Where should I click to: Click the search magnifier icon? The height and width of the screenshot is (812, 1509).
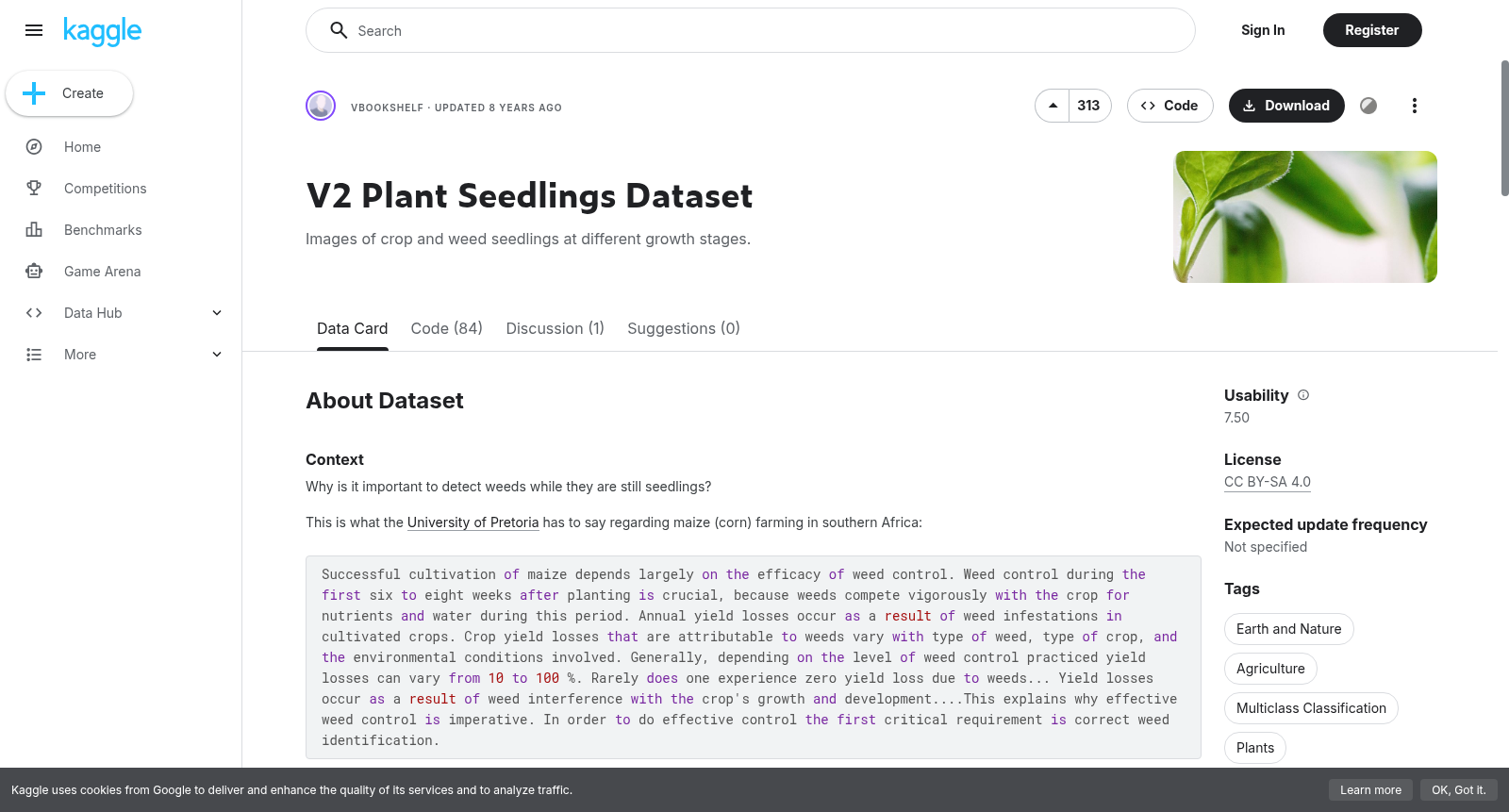tap(339, 30)
